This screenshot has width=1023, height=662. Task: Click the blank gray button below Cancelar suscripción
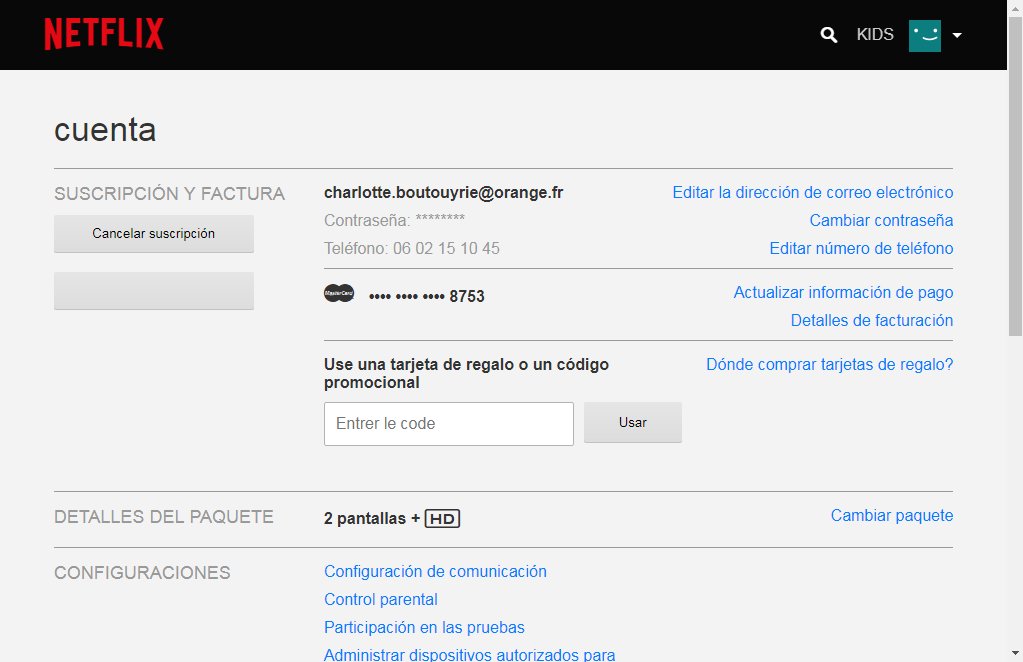coord(154,291)
